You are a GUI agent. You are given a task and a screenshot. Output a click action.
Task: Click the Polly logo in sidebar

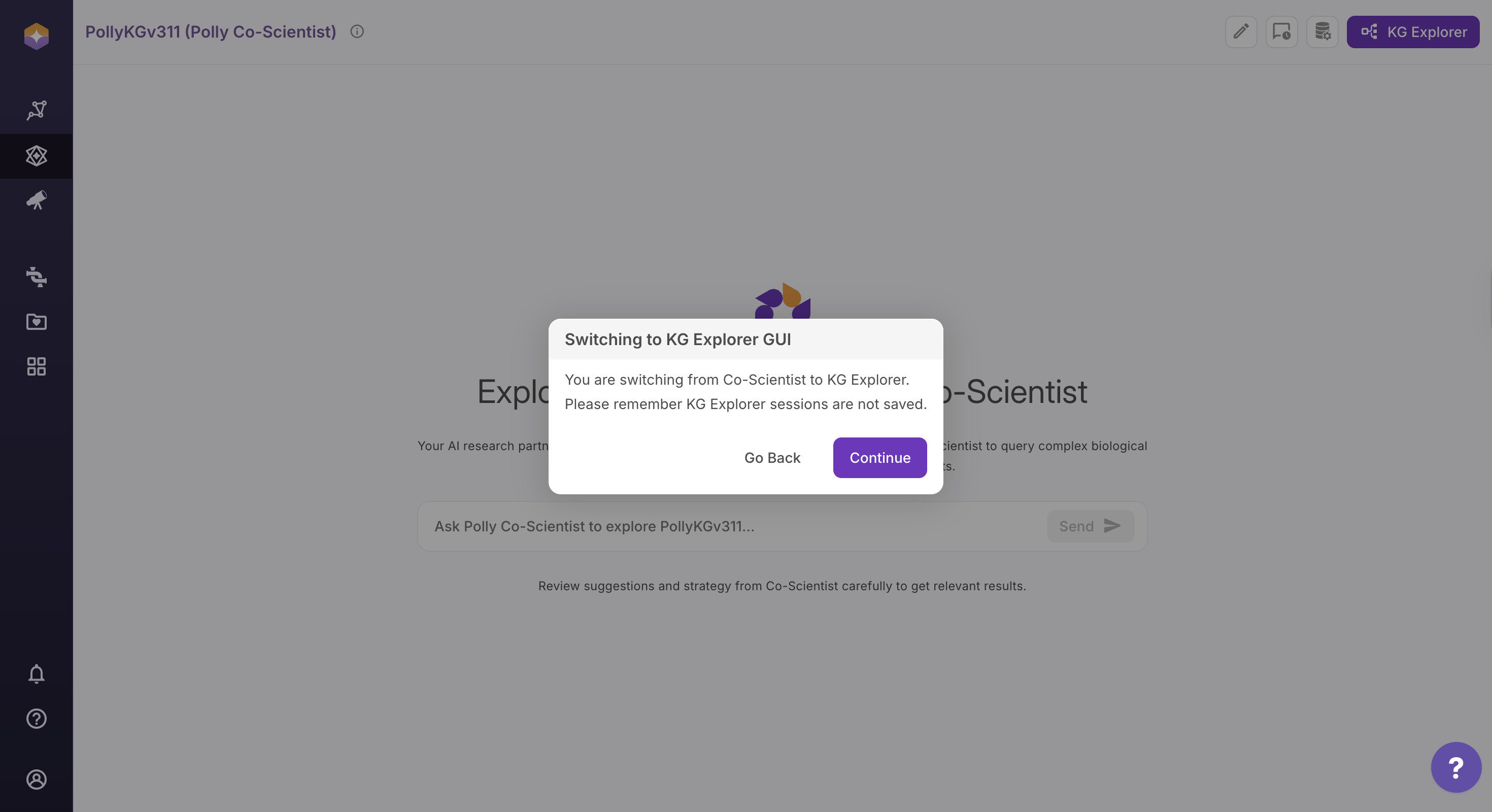pyautogui.click(x=36, y=36)
